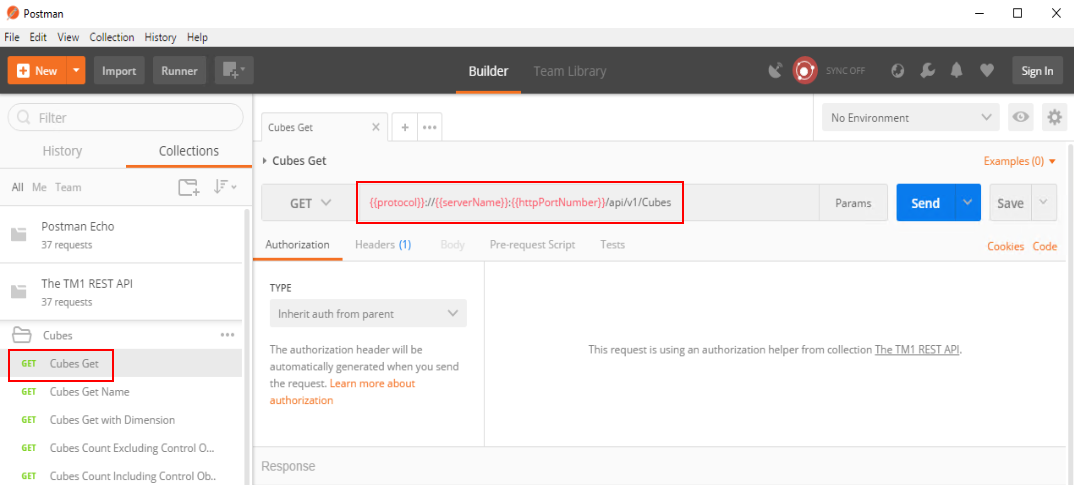
Task: Select the Cubes Get Name request
Action: tap(89, 392)
